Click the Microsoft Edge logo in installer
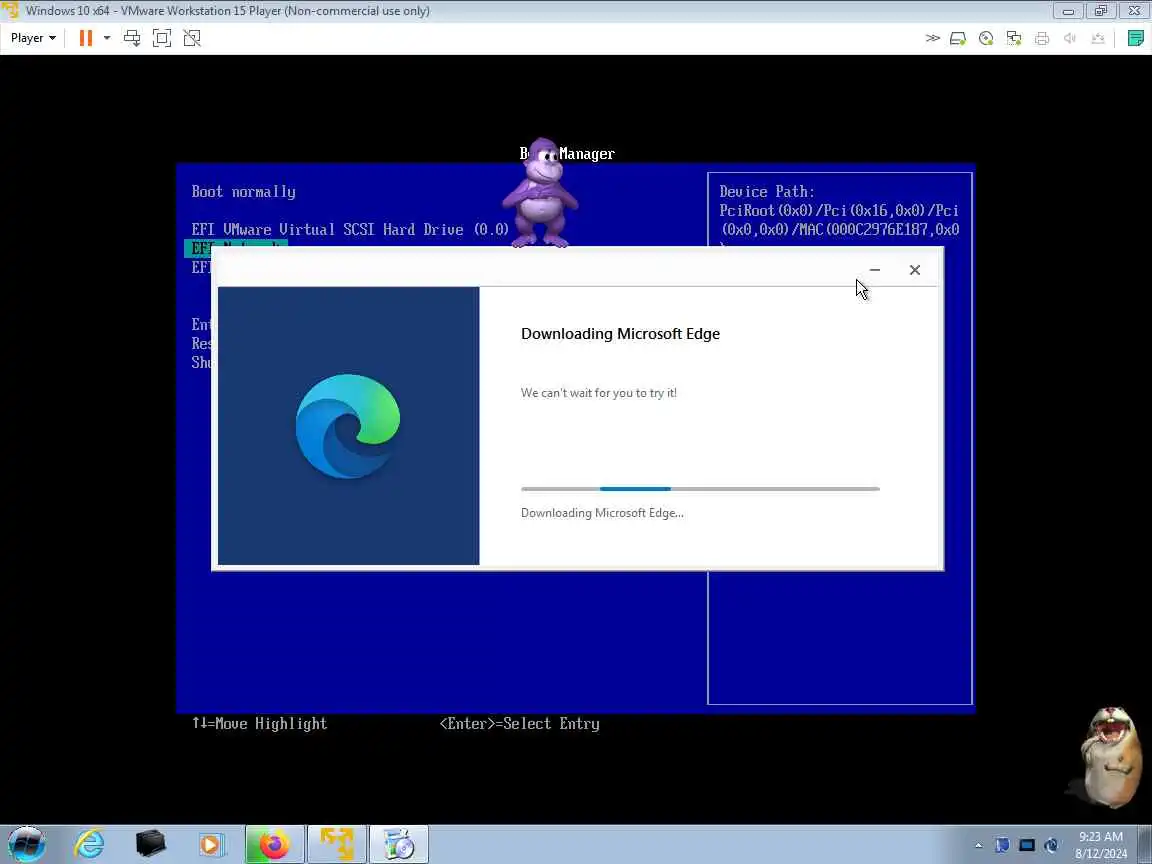Screen dimensions: 1152x864 click(x=348, y=426)
